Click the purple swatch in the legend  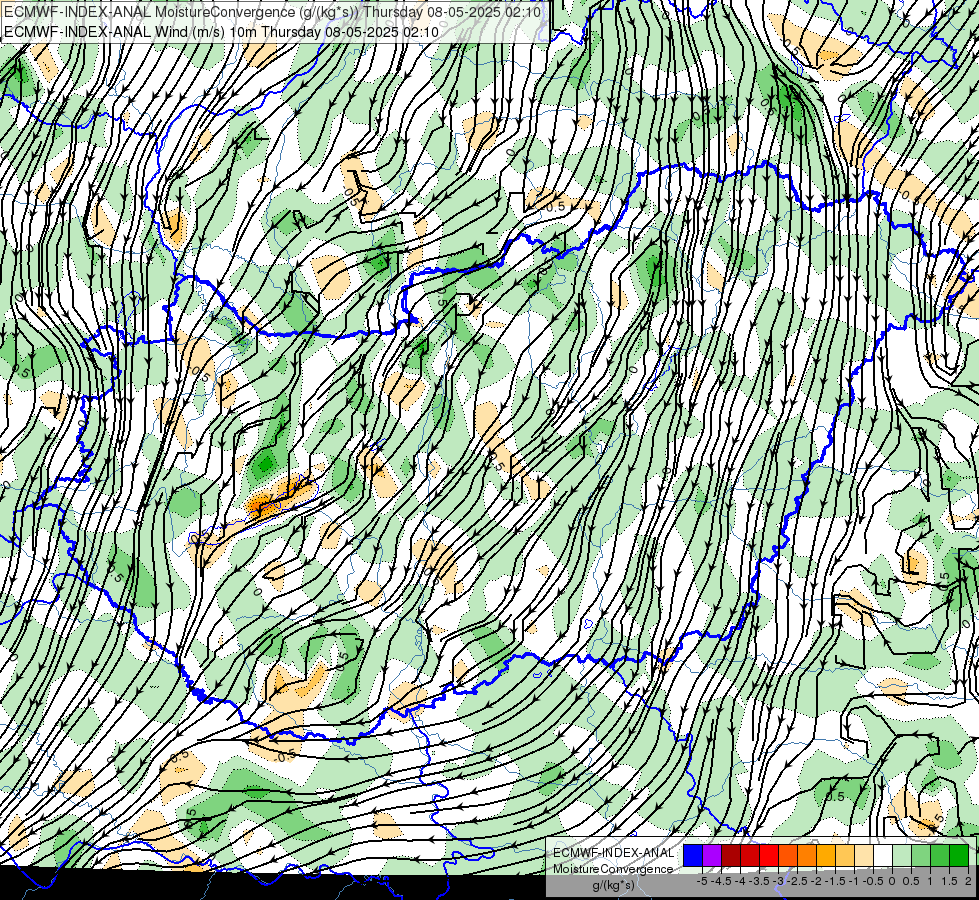(712, 856)
